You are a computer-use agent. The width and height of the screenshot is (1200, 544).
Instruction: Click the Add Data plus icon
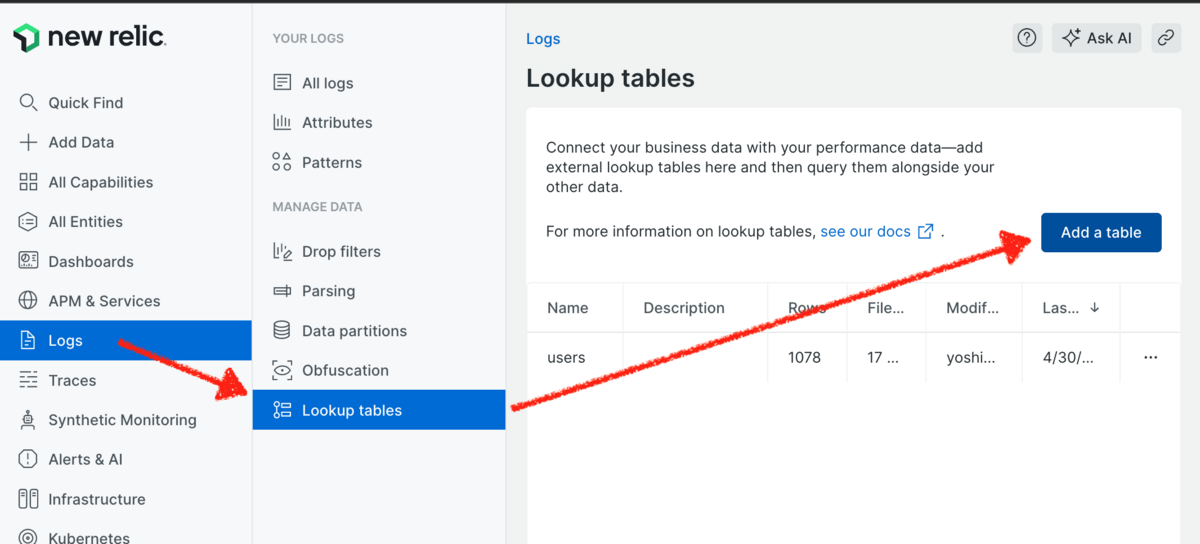(28, 142)
